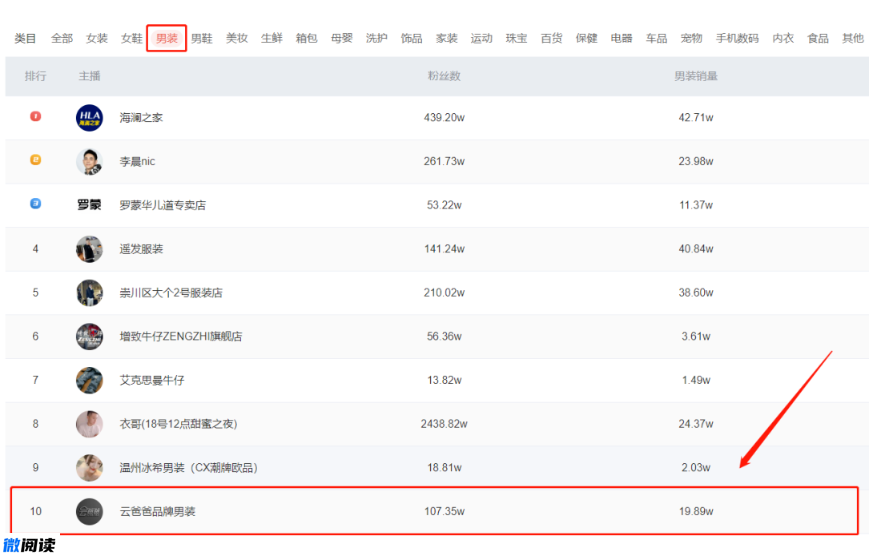Open the 云爸爸品牌男装 avatar
This screenshot has height=557, width=882.
pyautogui.click(x=89, y=511)
